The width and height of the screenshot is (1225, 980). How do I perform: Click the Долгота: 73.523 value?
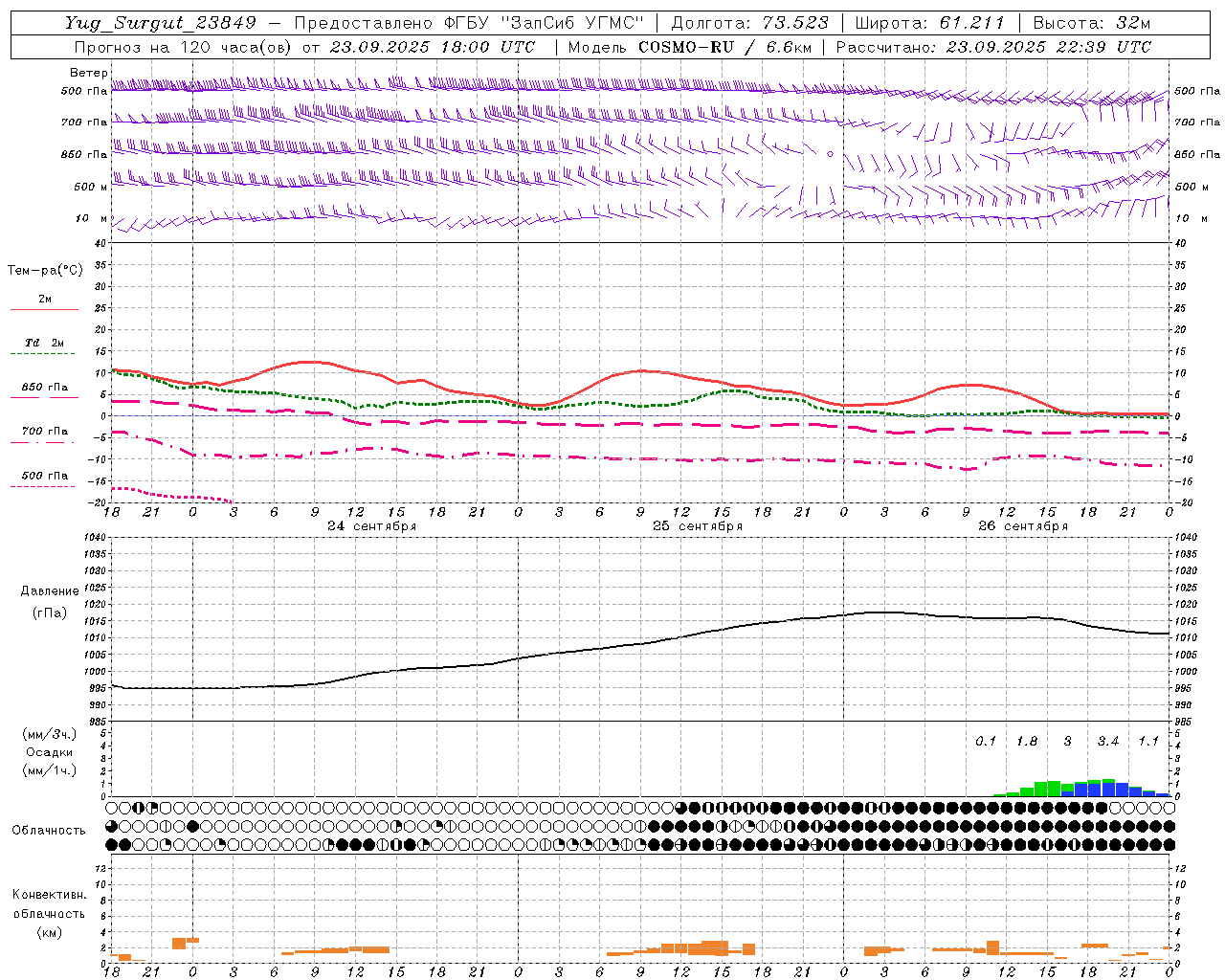point(749,23)
